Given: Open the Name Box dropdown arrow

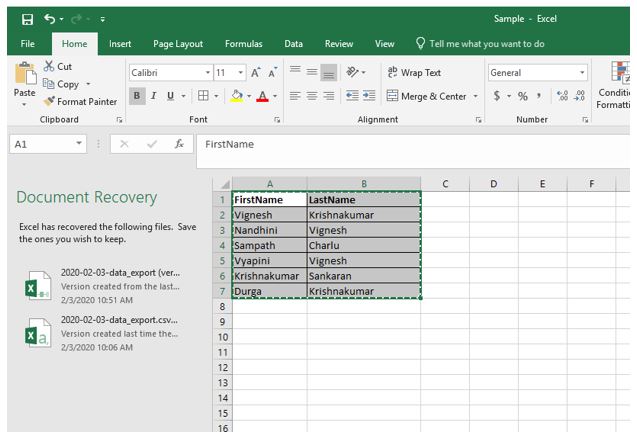Looking at the screenshot, I should [80, 144].
